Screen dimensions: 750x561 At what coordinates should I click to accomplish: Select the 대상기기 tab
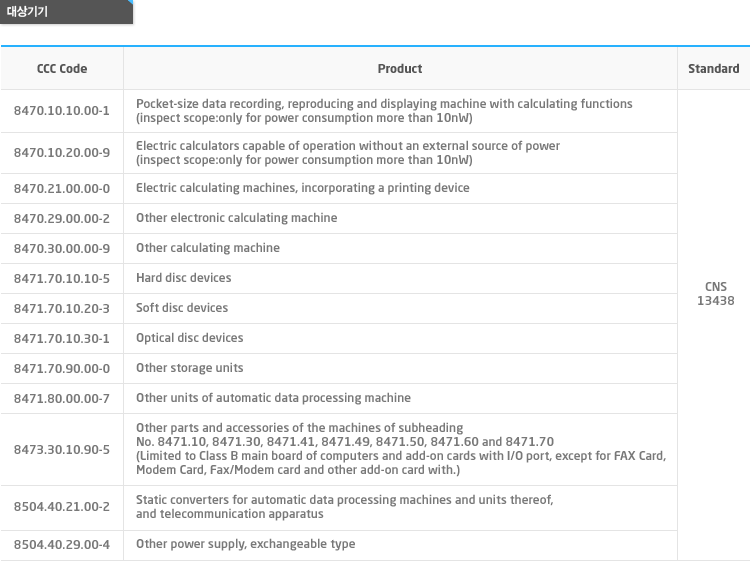pos(66,11)
